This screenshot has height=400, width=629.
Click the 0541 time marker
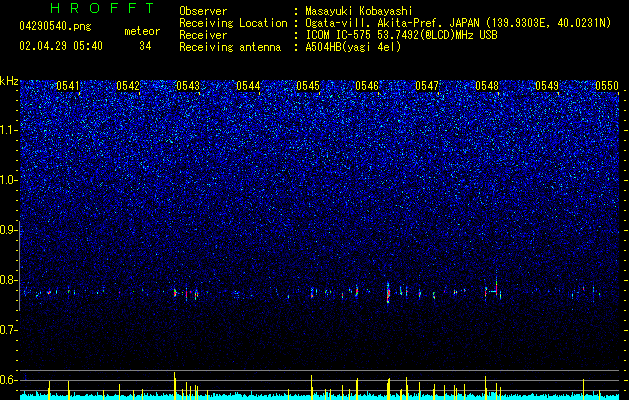click(x=68, y=86)
